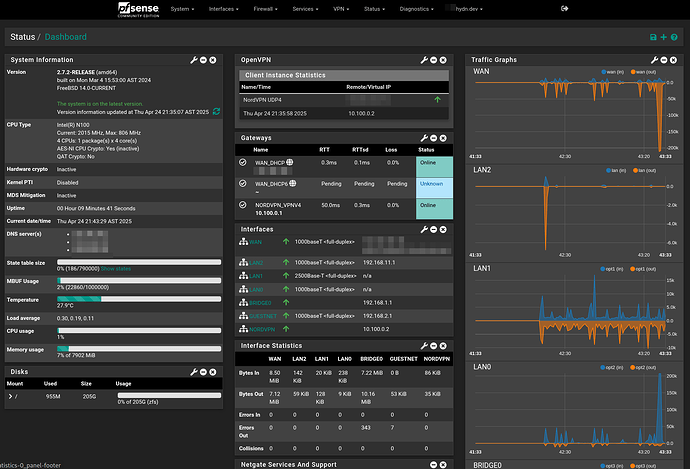
Task: Click the Memory usage progress bar
Action: pos(139,349)
